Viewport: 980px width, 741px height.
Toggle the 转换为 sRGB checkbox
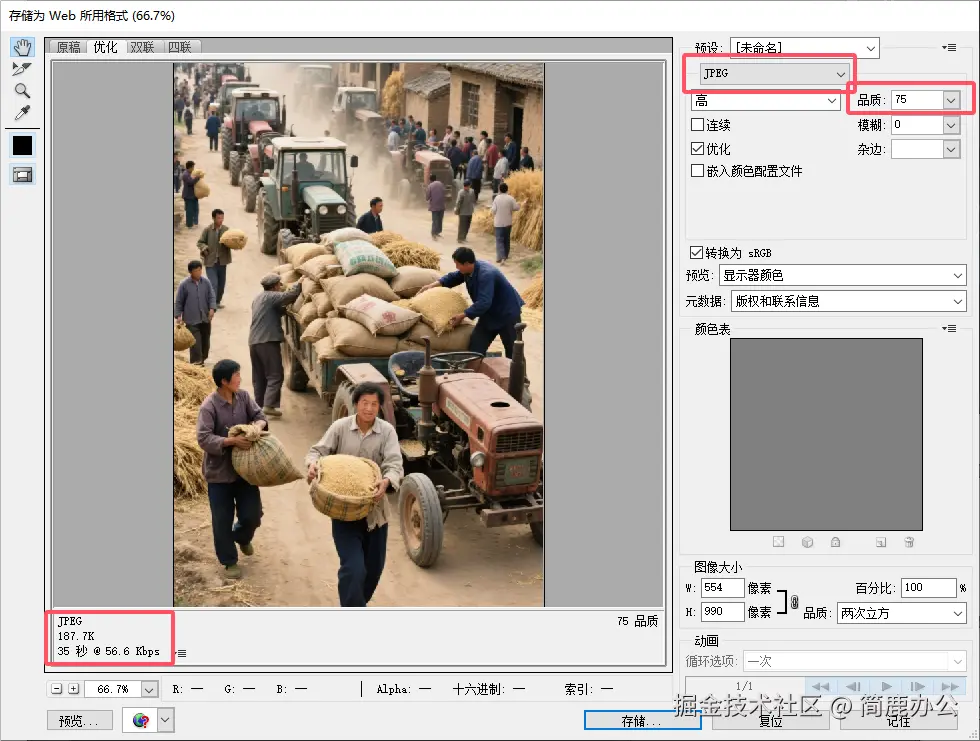(x=696, y=252)
